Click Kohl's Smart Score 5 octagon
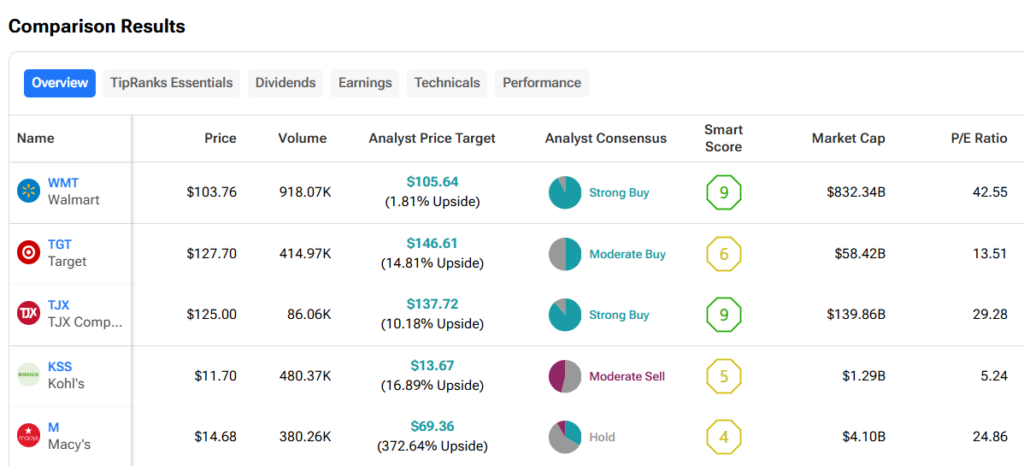This screenshot has height=466, width=1024. [x=723, y=376]
